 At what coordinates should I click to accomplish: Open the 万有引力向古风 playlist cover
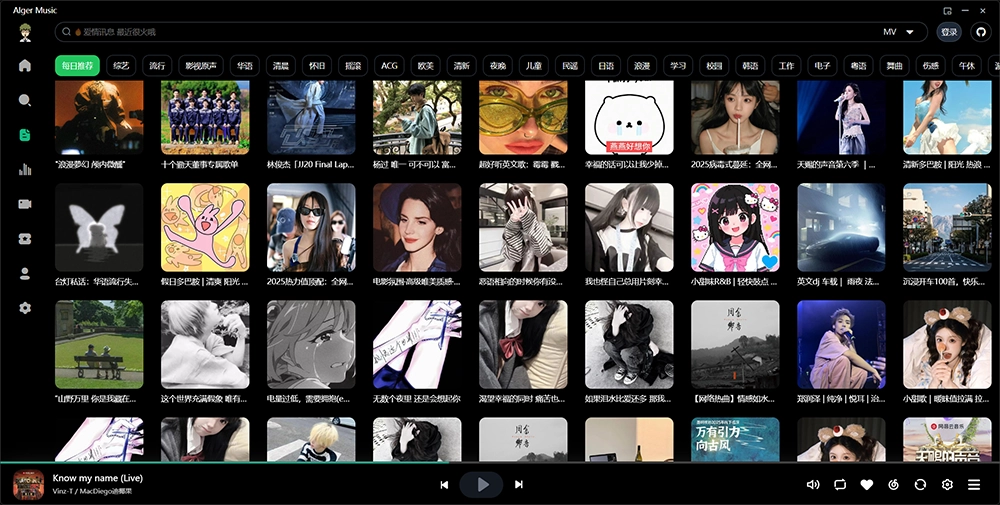735,439
